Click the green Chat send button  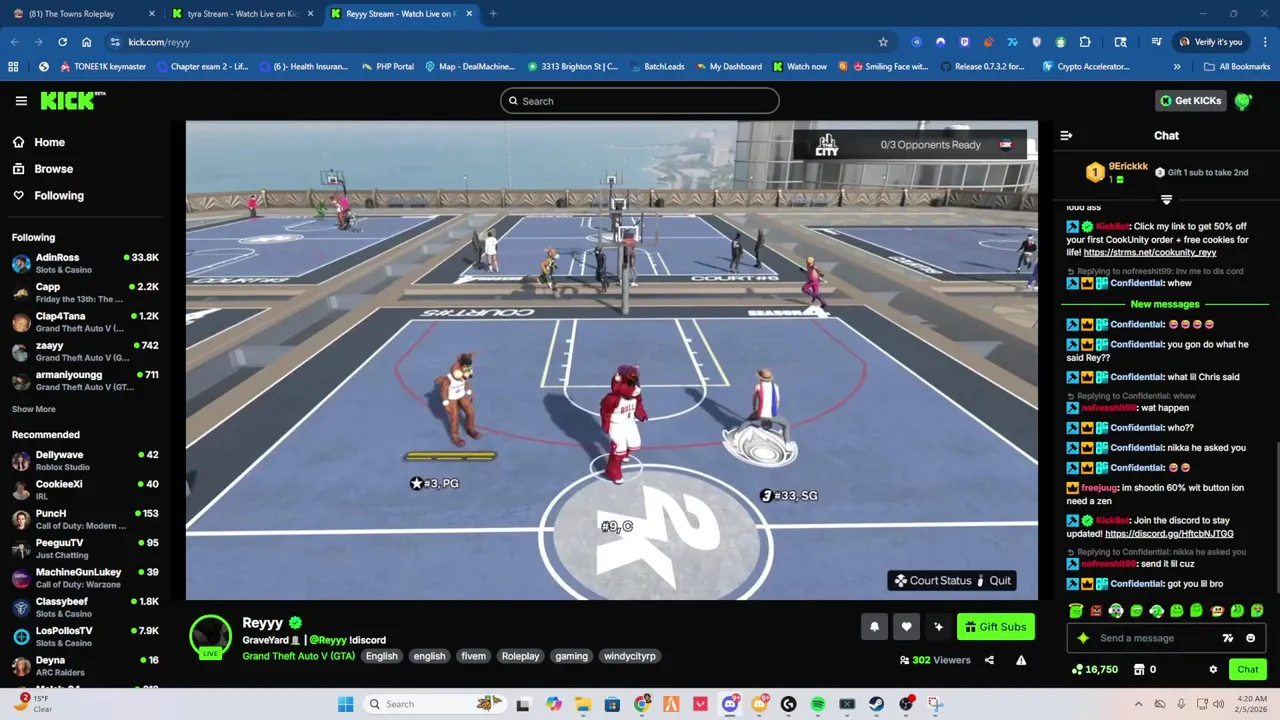tap(1248, 670)
